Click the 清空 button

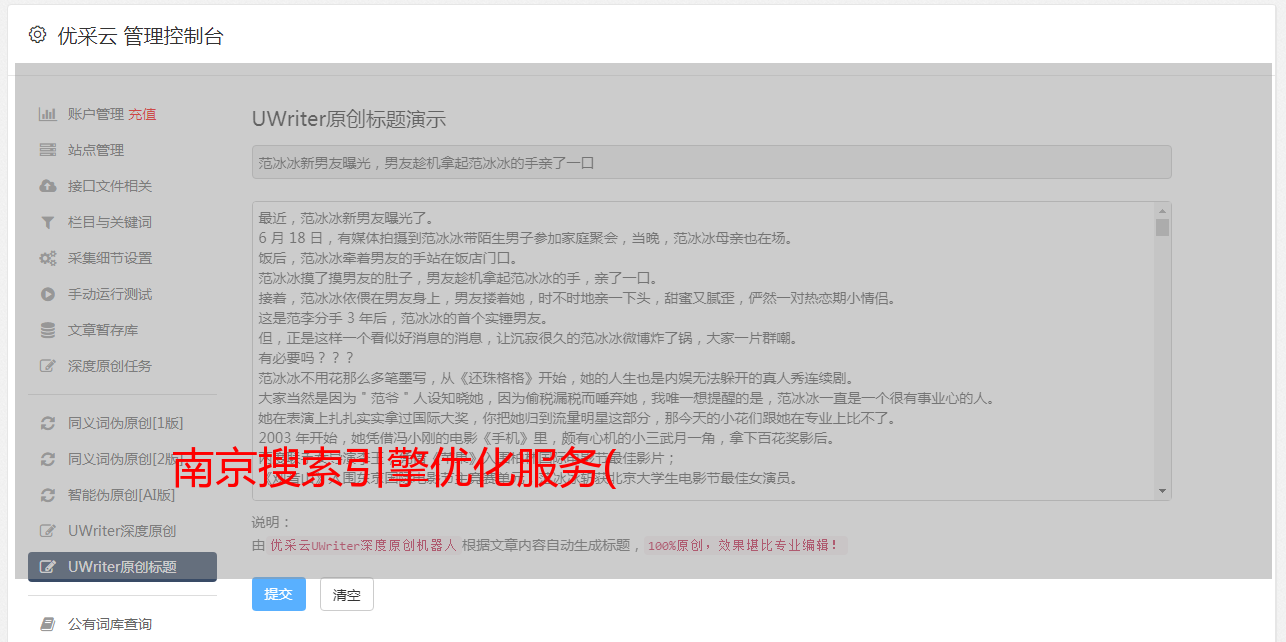346,594
